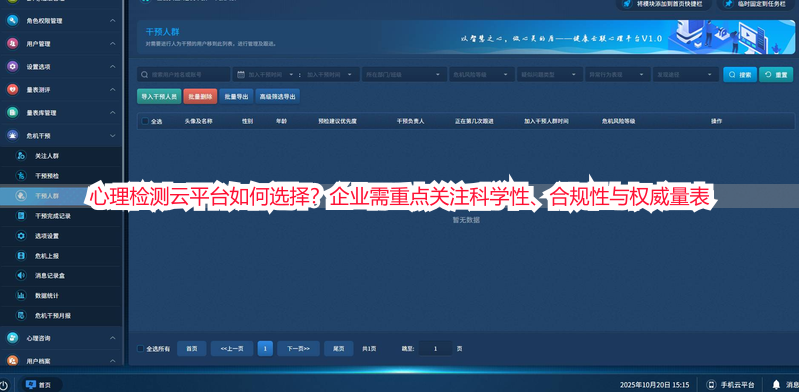The image size is (799, 392).
Task: Click the 量表测评 heart icon
Action: (x=13, y=90)
